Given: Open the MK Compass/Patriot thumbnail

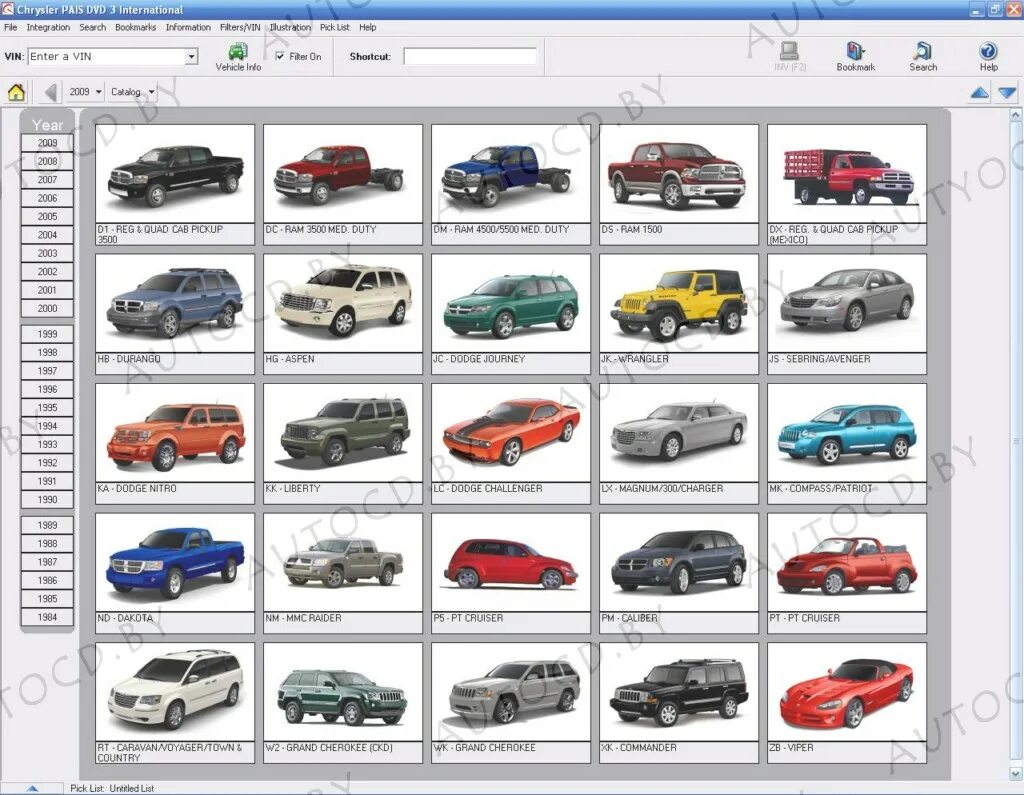Looking at the screenshot, I should (x=847, y=433).
